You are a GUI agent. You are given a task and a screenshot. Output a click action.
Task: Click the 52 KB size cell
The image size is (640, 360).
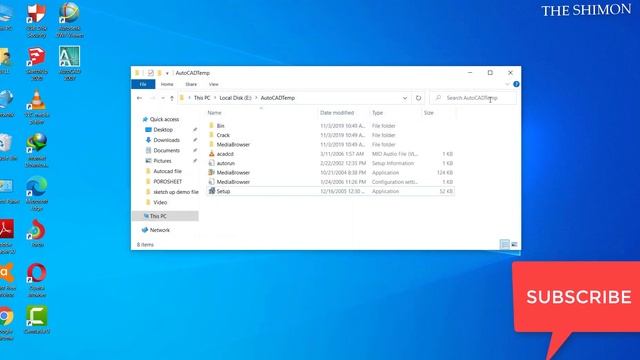coord(446,191)
